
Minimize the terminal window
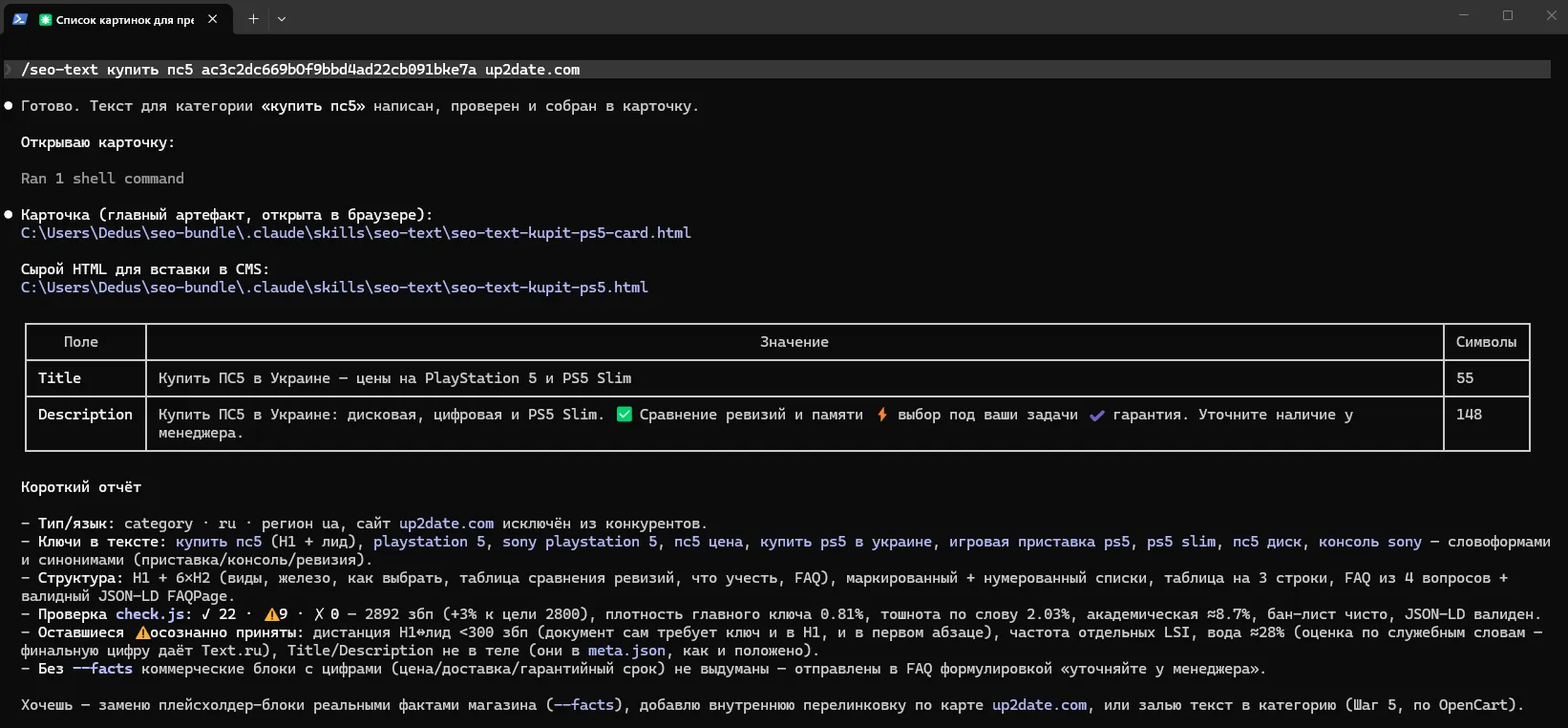click(1464, 15)
